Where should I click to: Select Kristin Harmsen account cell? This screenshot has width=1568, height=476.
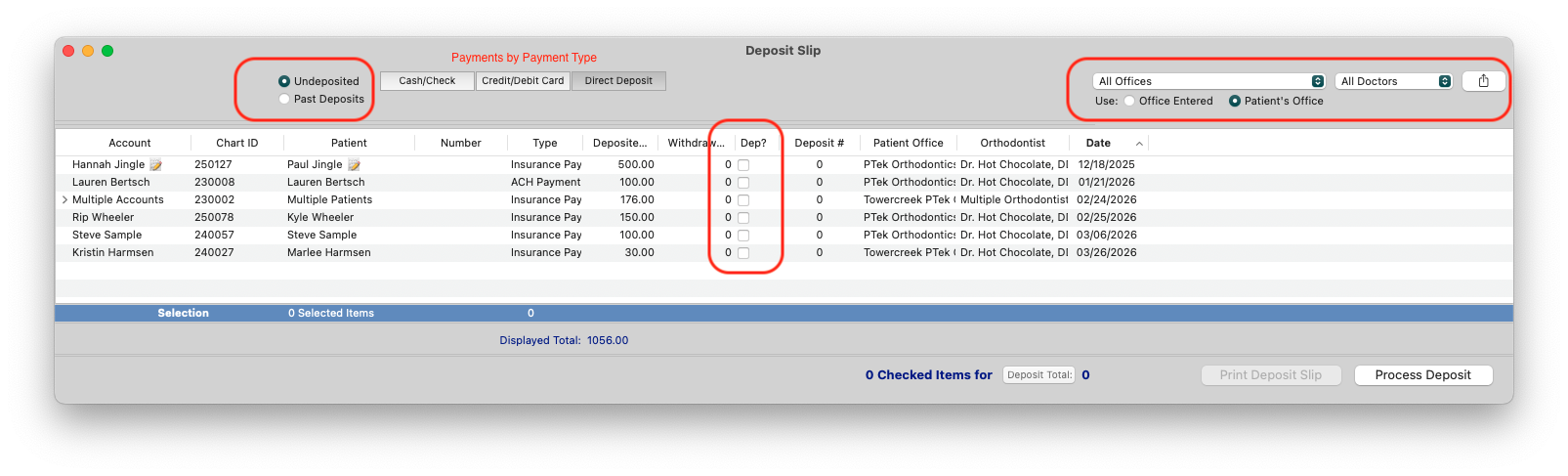coord(112,253)
